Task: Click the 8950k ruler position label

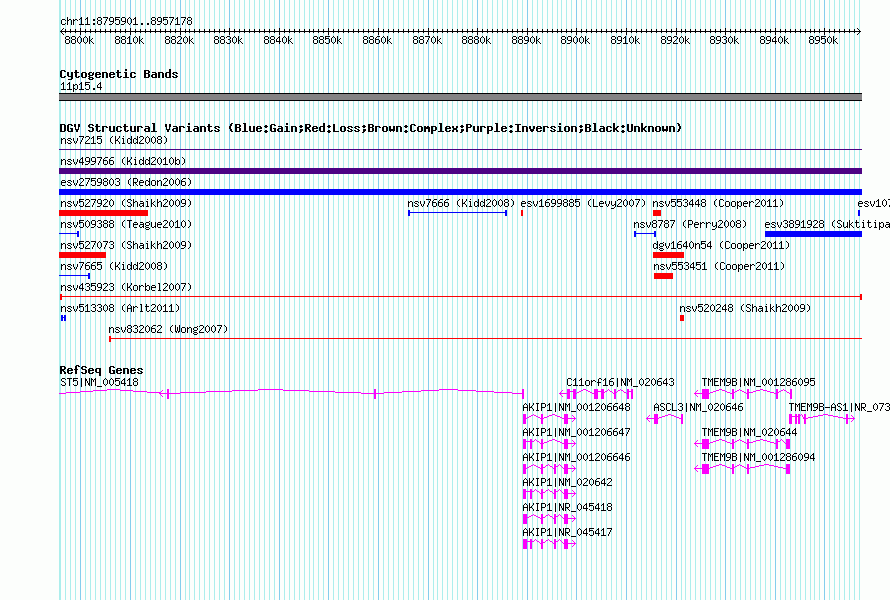Action: point(823,40)
